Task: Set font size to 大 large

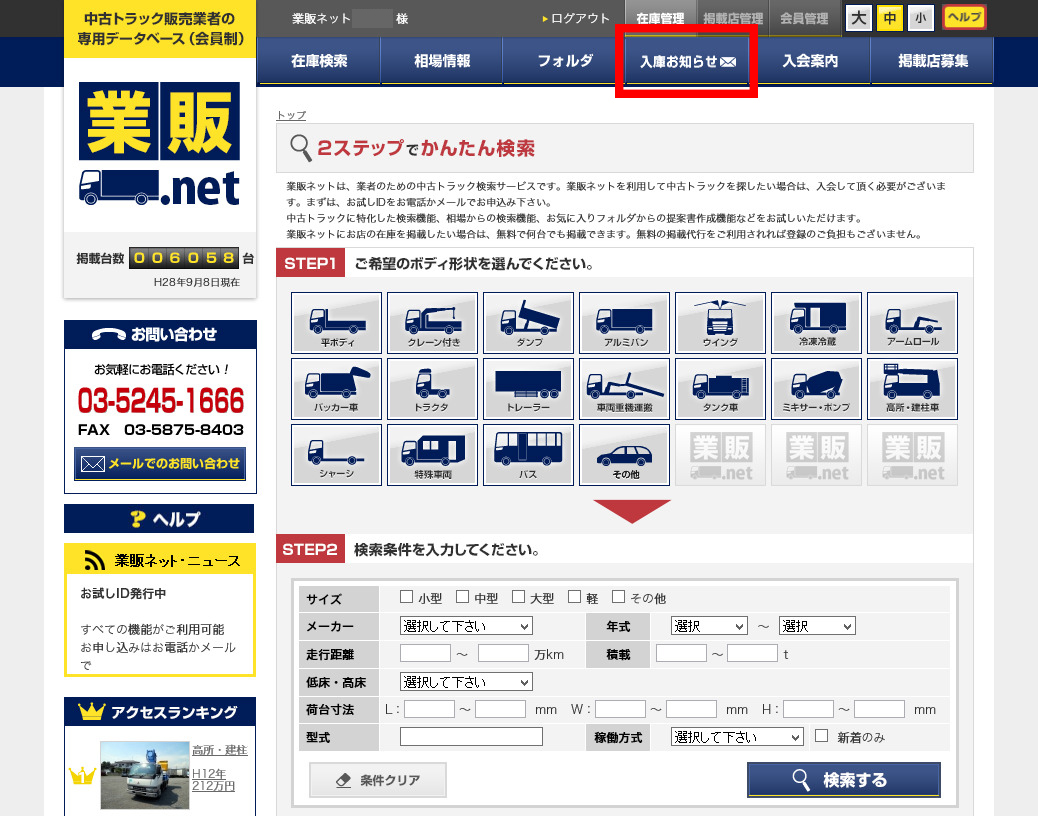Action: (859, 18)
